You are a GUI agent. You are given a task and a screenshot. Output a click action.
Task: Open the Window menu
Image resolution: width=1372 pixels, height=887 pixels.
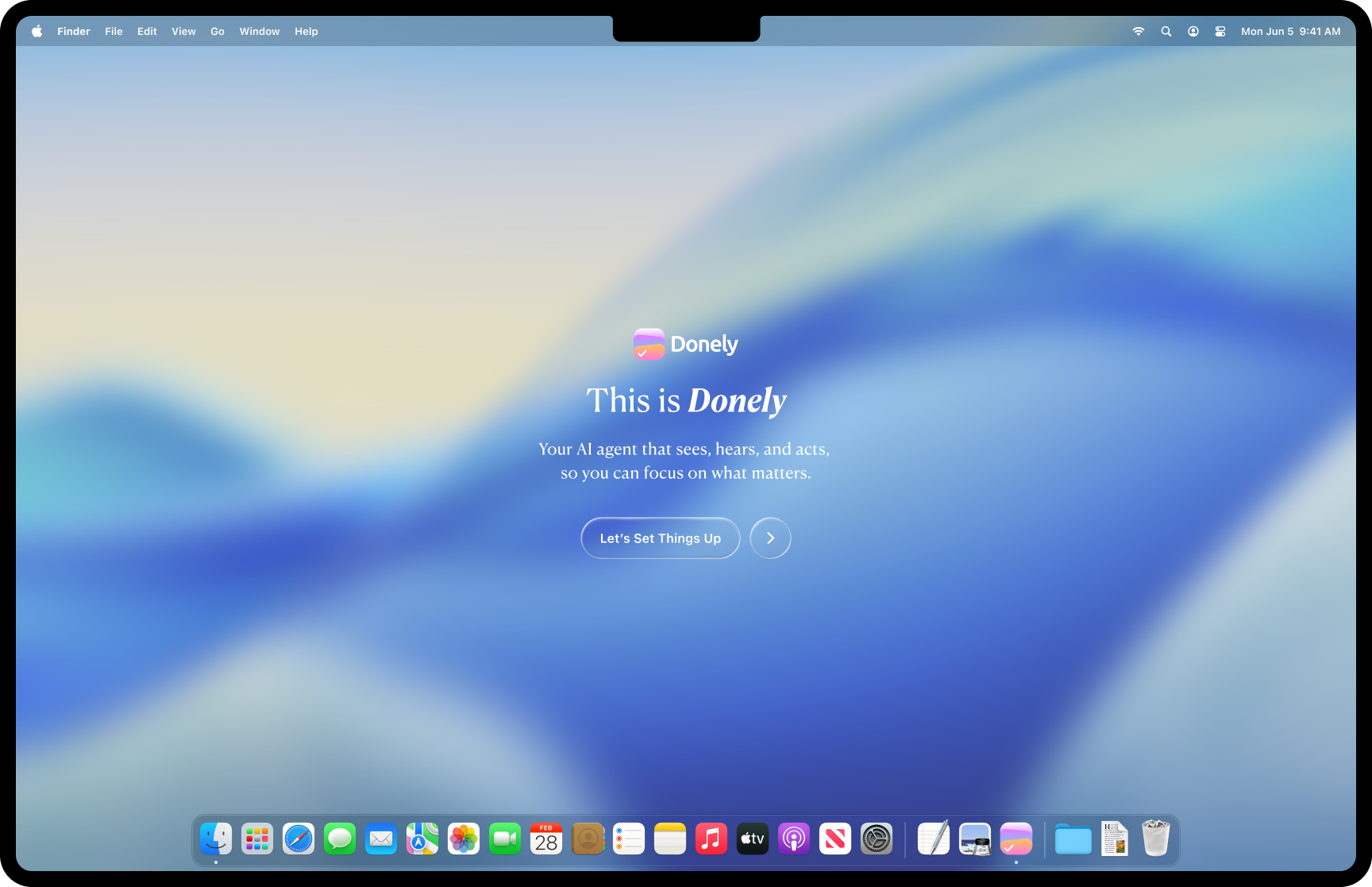click(260, 31)
